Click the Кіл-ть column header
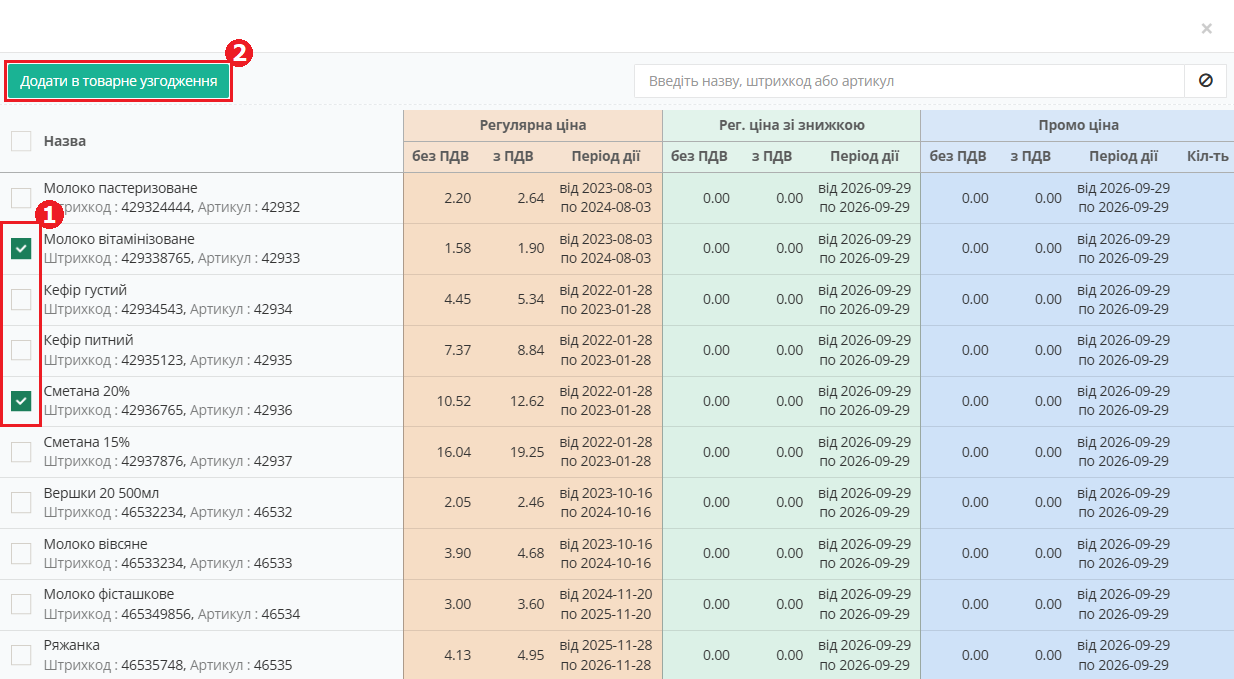The image size is (1234, 679). [x=1208, y=156]
